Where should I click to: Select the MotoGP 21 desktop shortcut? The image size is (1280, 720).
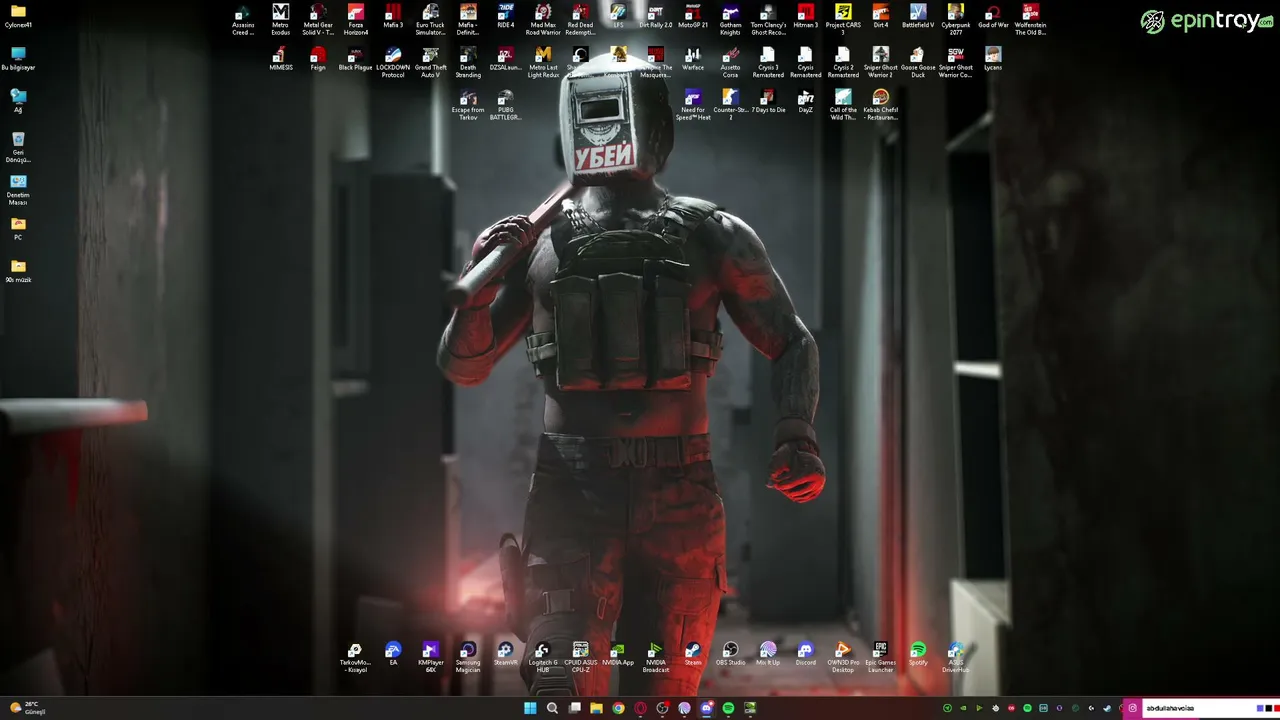pyautogui.click(x=693, y=16)
